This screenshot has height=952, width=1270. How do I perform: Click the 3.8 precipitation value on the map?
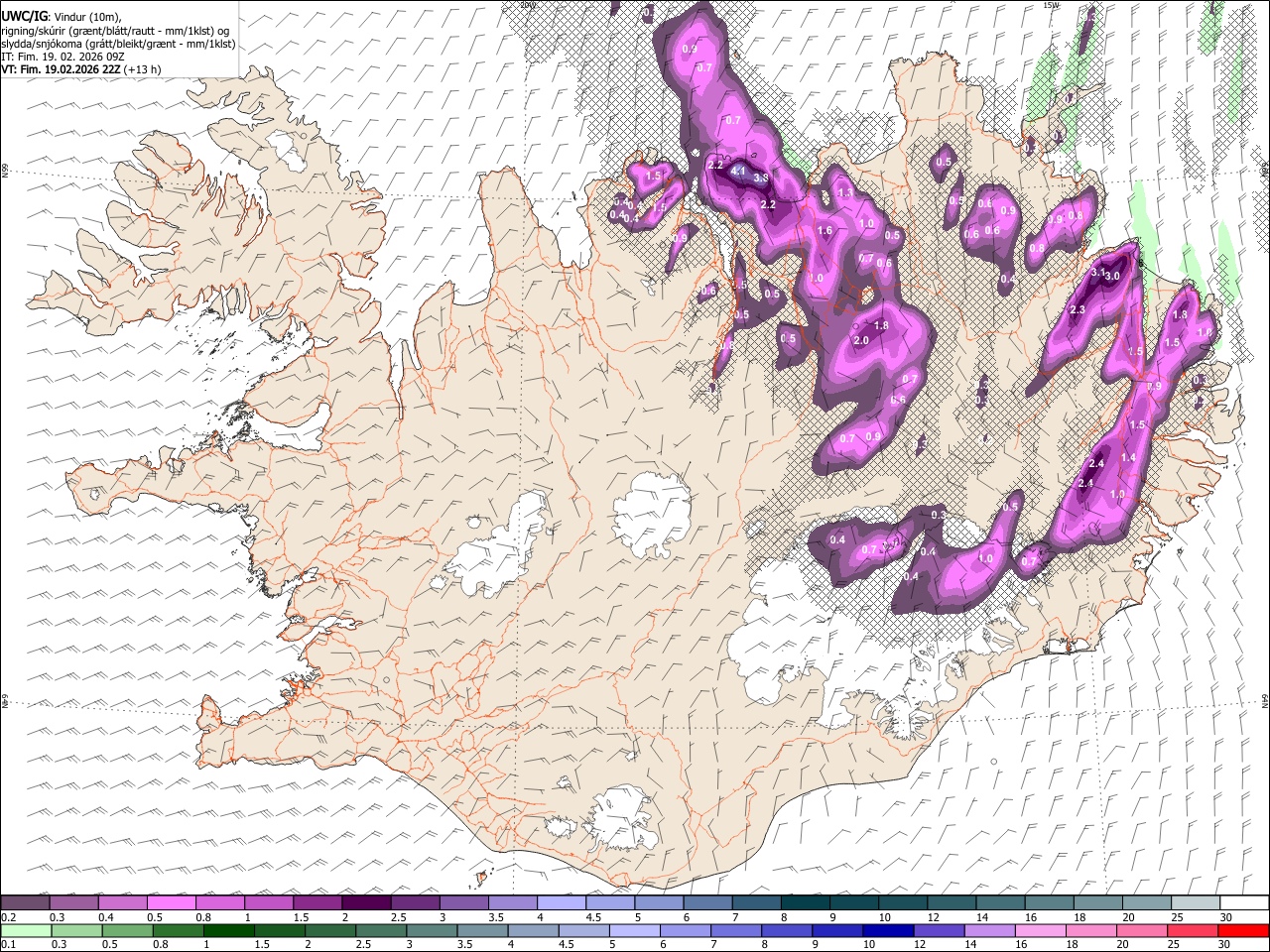762,178
